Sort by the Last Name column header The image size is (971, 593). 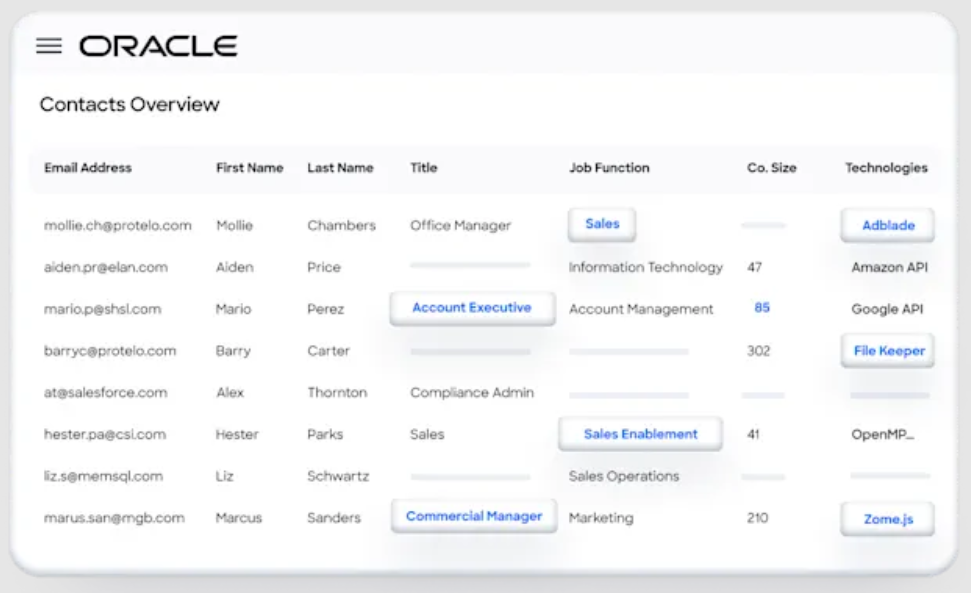point(340,168)
